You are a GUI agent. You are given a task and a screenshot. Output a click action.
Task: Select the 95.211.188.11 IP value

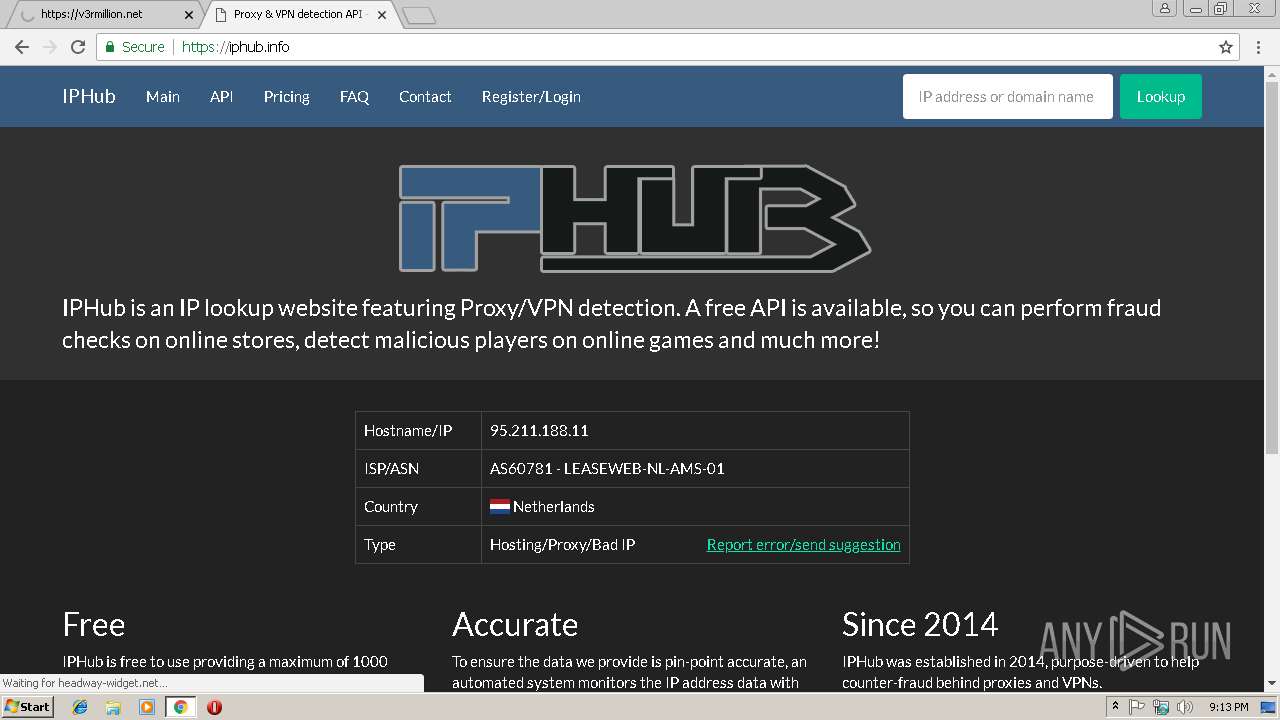tap(539, 431)
